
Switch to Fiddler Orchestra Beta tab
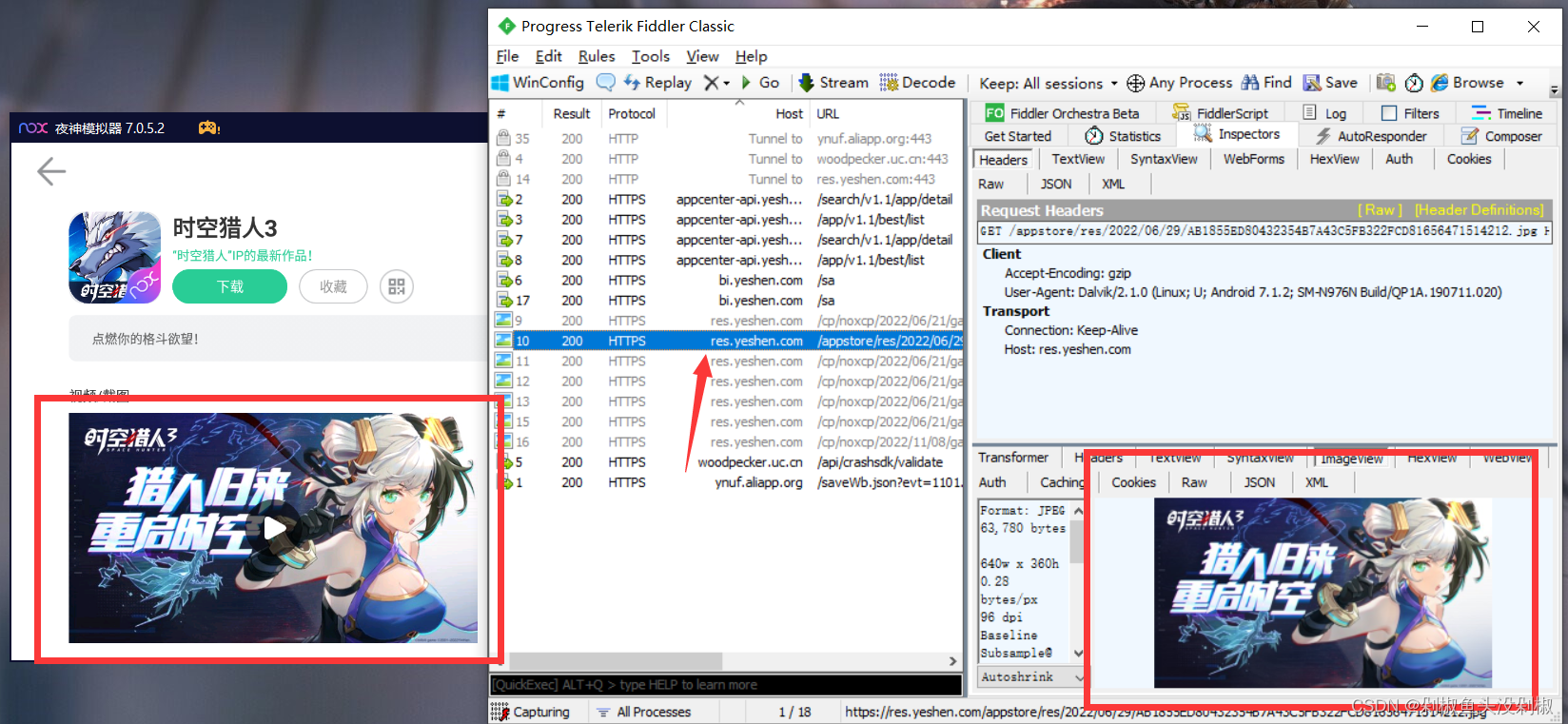pyautogui.click(x=1063, y=113)
